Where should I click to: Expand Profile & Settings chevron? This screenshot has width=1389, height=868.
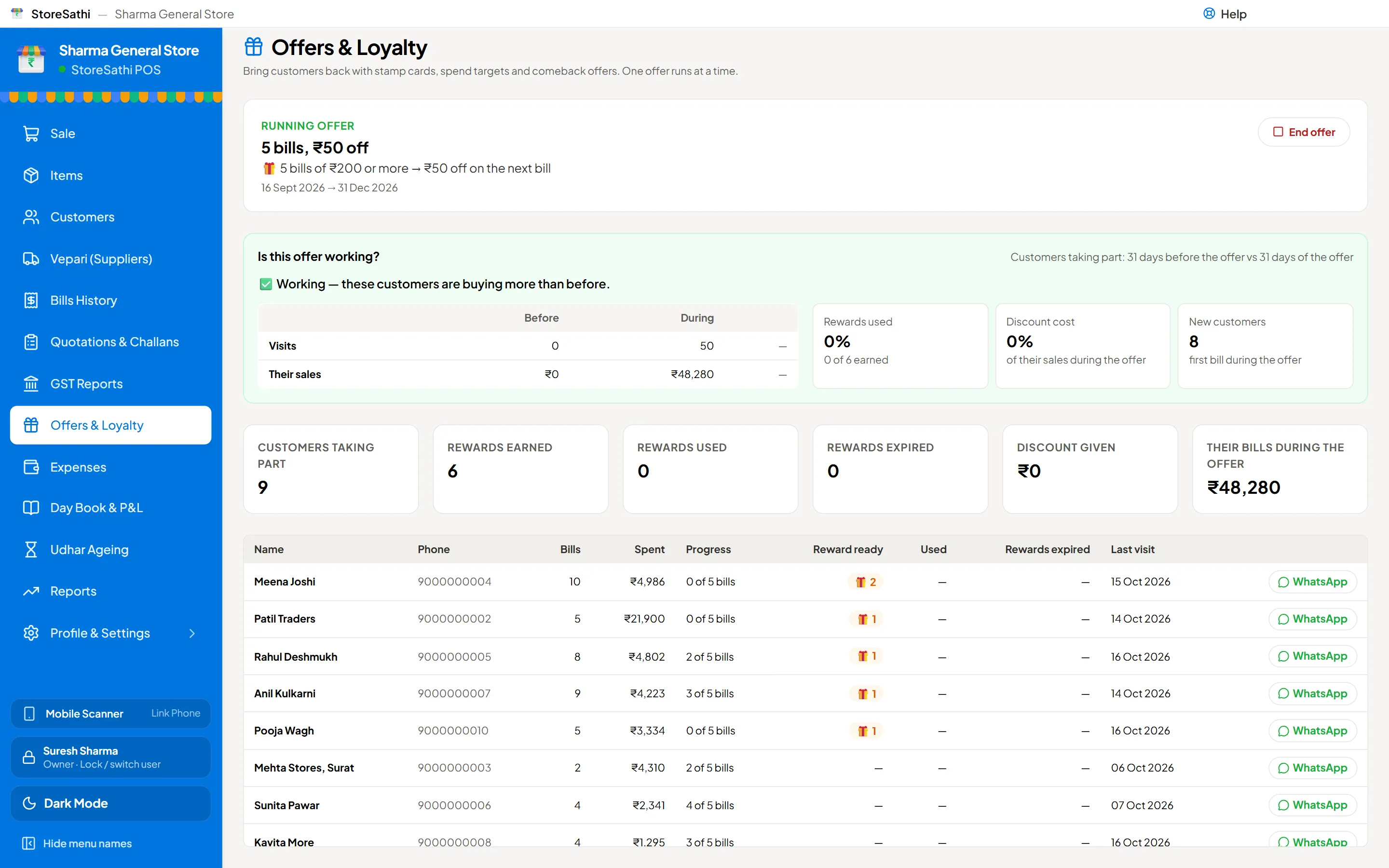pyautogui.click(x=192, y=633)
